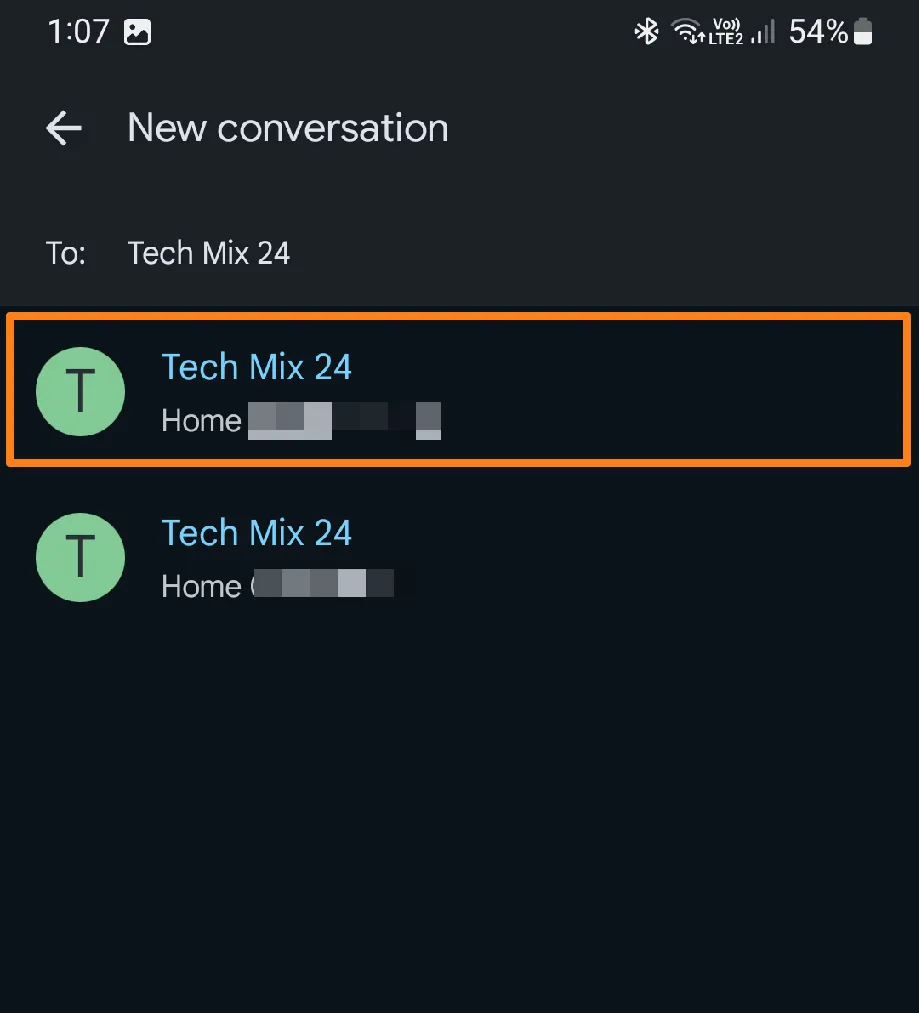Tap the cellular signal bars icon
919x1013 pixels.
point(763,32)
